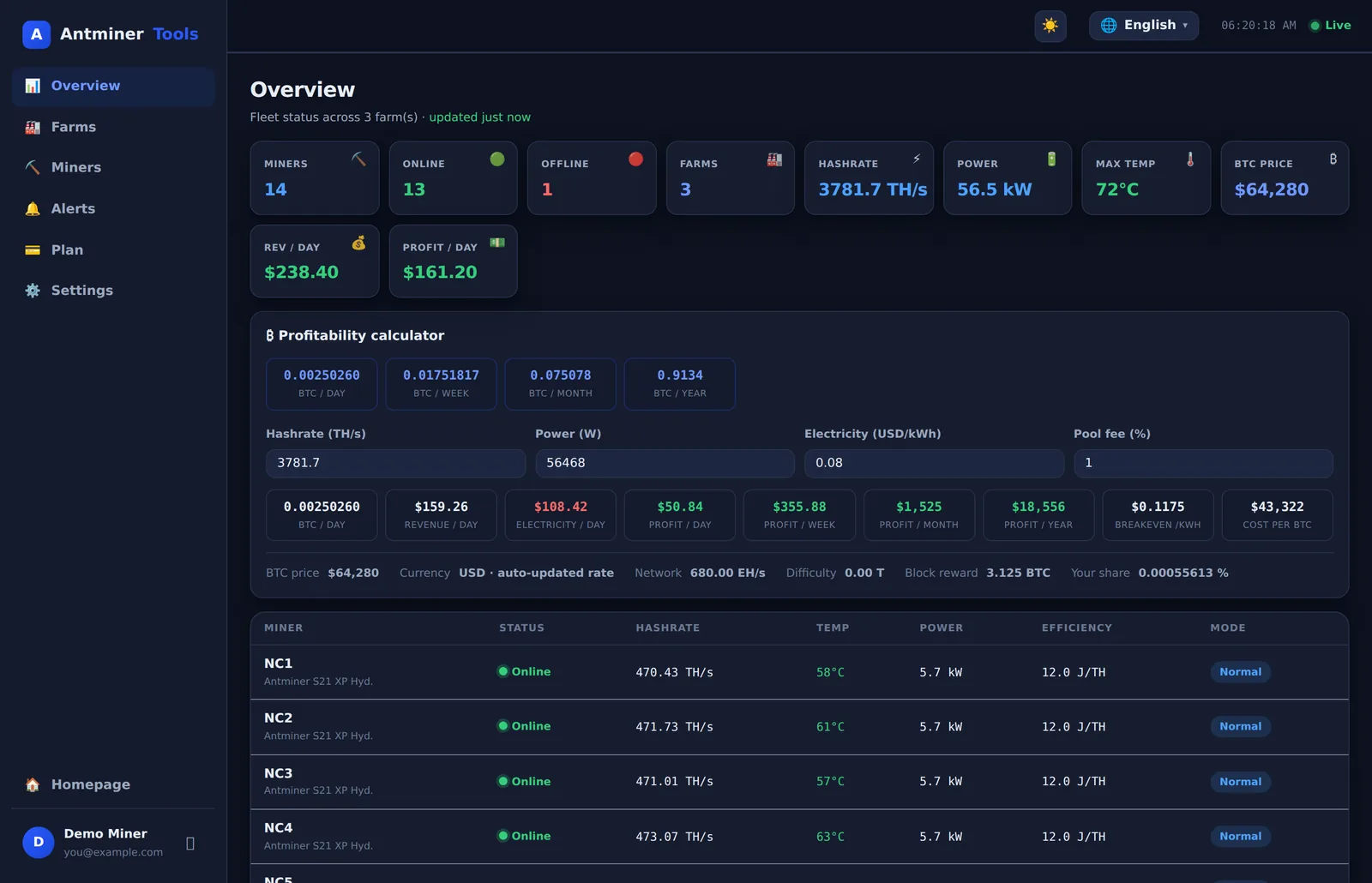
Task: Click the Power (W) input field
Action: [665, 463]
